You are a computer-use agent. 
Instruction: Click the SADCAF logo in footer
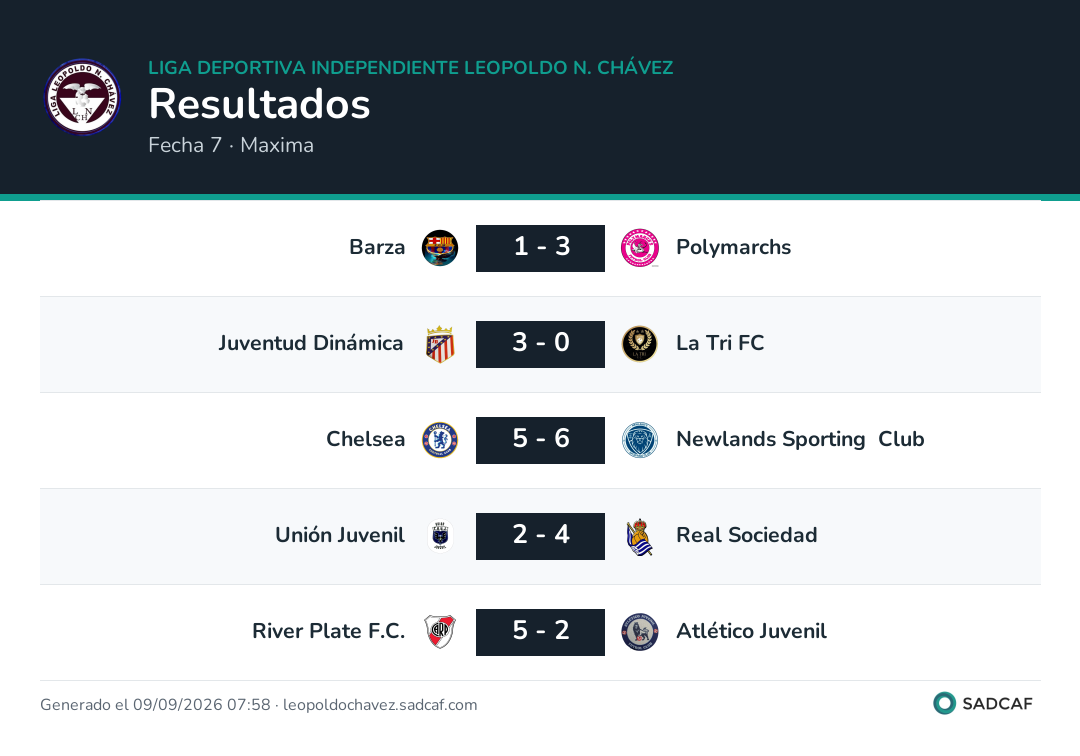[x=983, y=704]
